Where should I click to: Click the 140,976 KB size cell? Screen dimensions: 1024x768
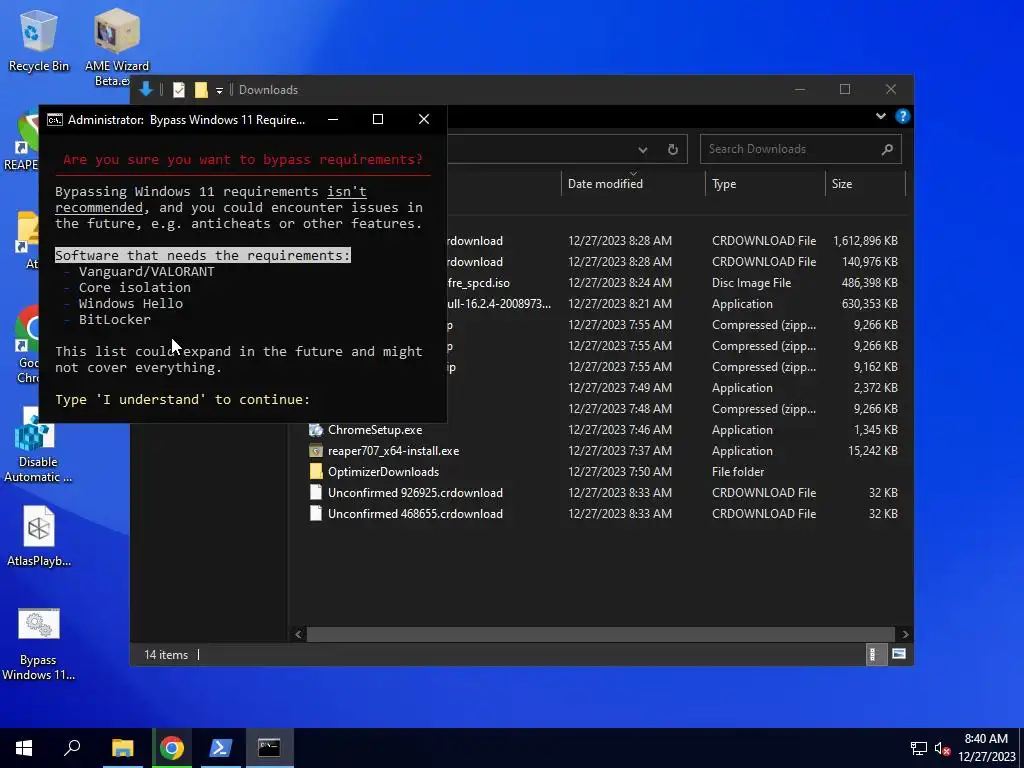[870, 262]
